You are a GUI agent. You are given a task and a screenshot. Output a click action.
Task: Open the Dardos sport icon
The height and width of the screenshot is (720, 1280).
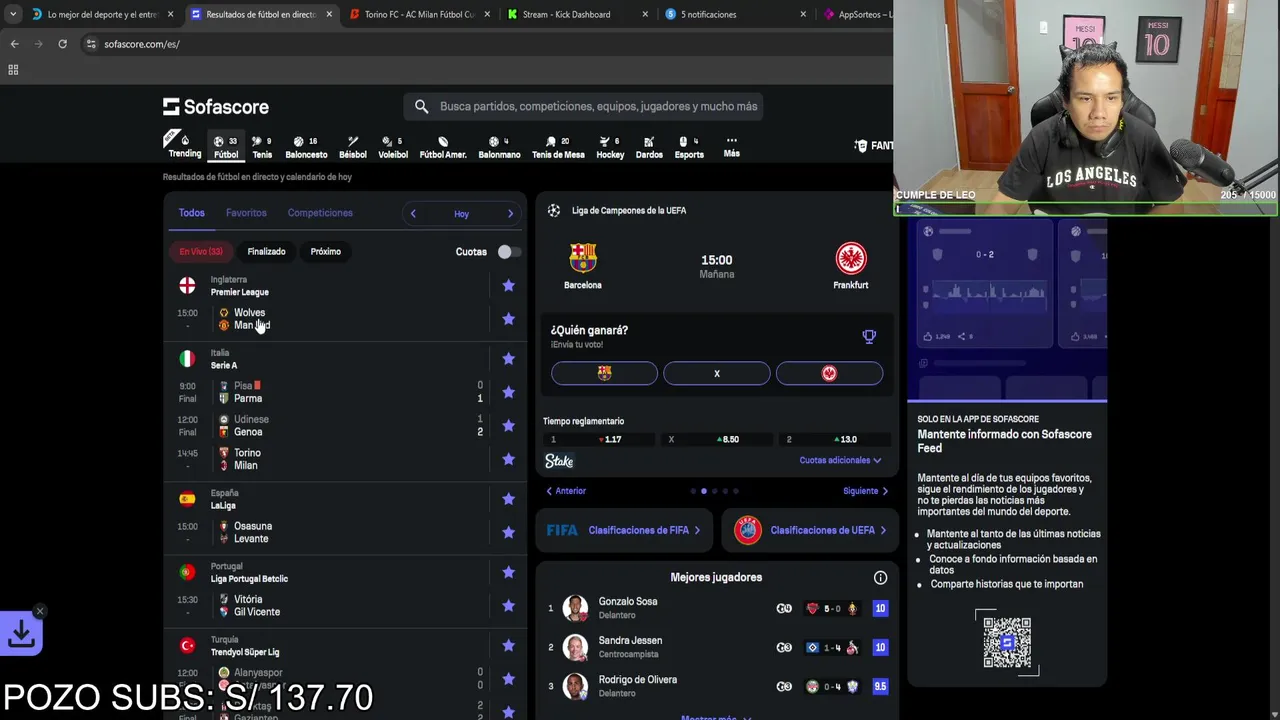(649, 146)
